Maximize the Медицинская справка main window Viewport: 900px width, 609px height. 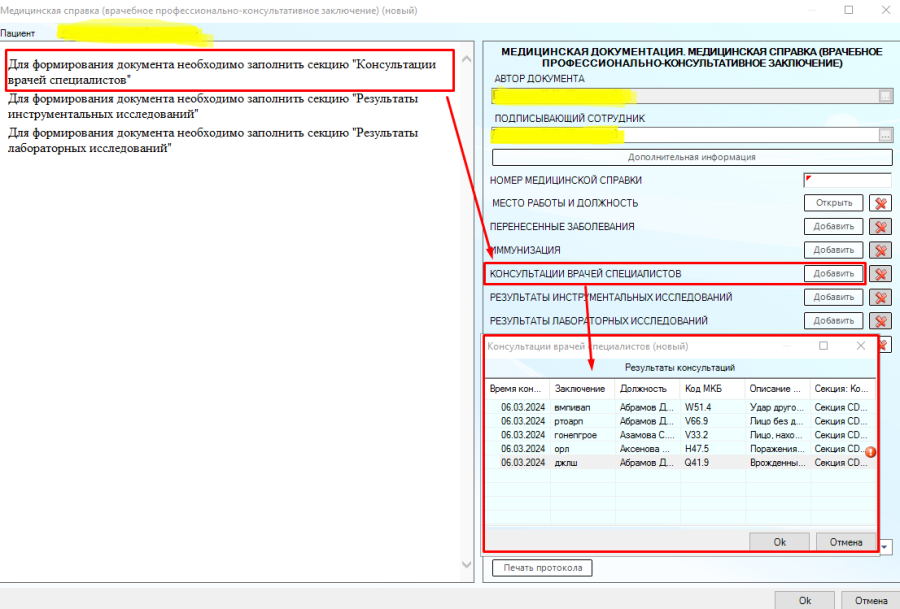tap(849, 10)
